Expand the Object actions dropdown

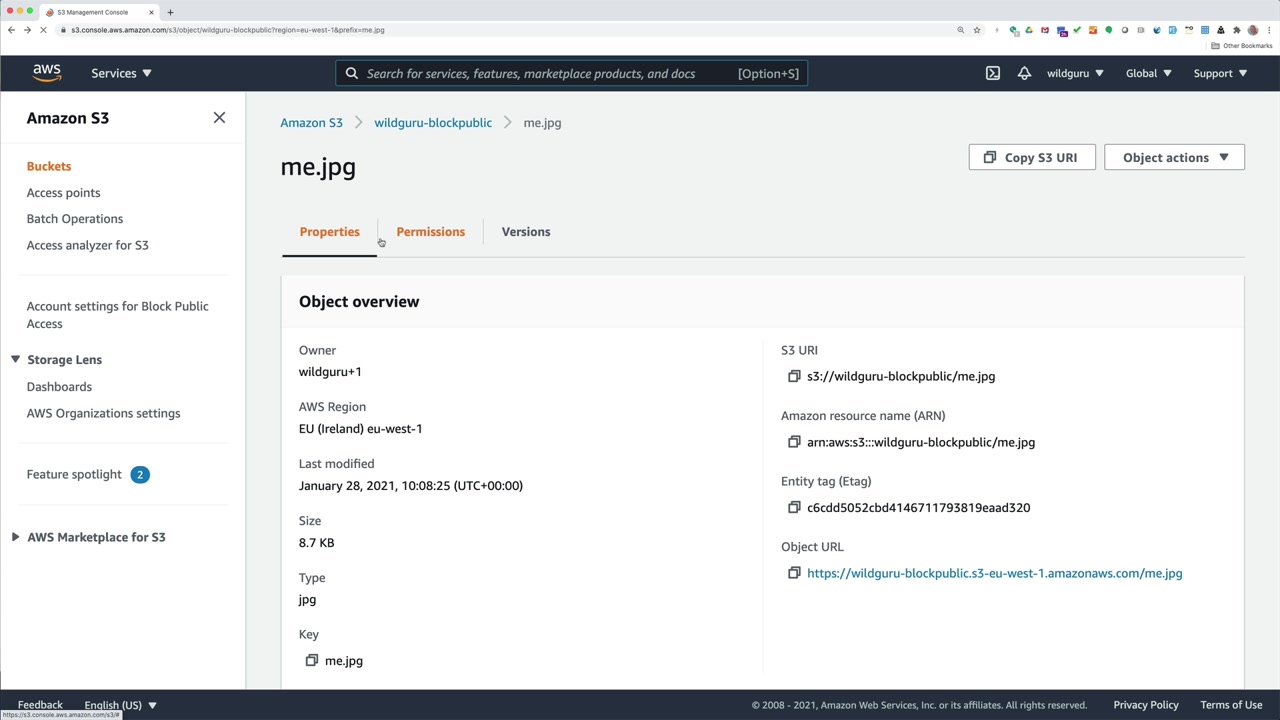(x=1174, y=157)
